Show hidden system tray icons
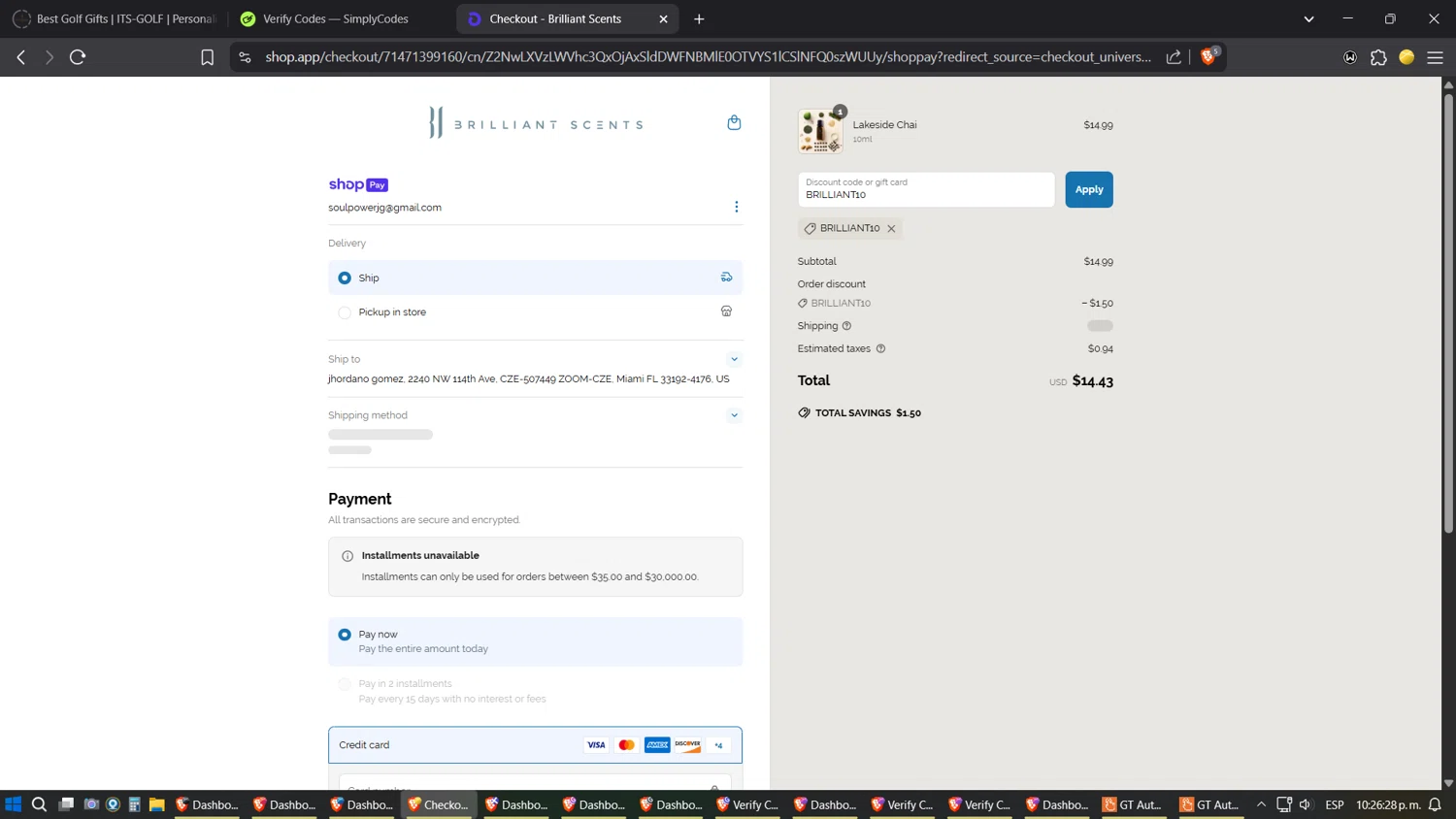This screenshot has width=1456, height=819. click(x=1261, y=804)
